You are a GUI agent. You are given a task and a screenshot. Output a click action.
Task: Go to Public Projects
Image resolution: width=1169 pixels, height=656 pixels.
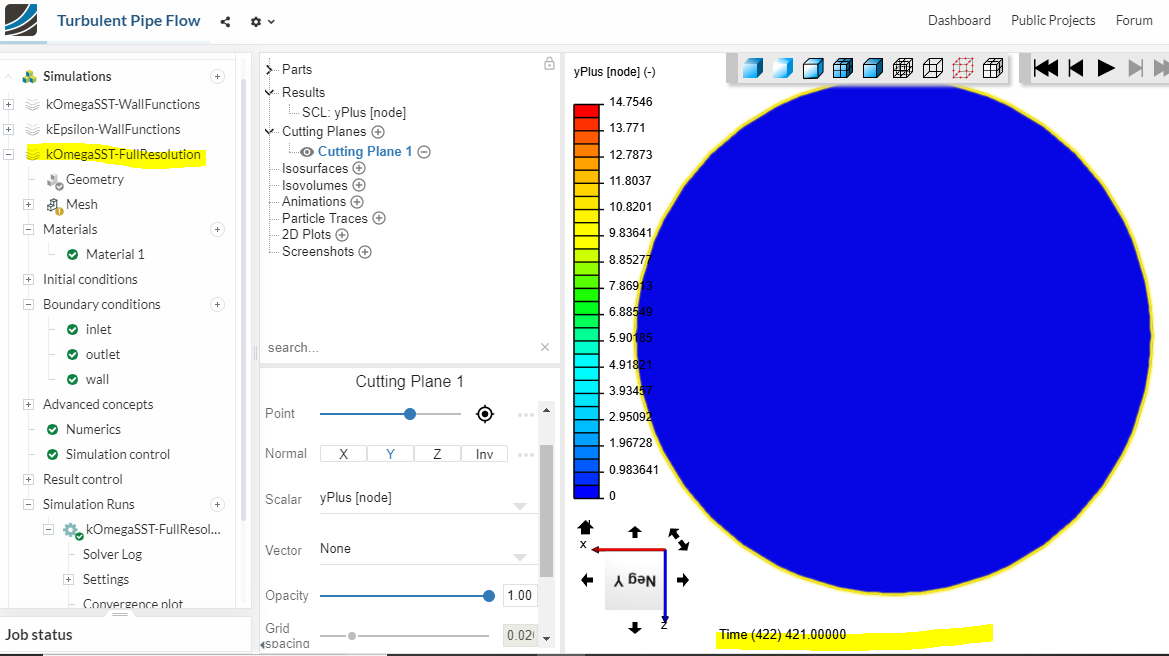point(1052,21)
